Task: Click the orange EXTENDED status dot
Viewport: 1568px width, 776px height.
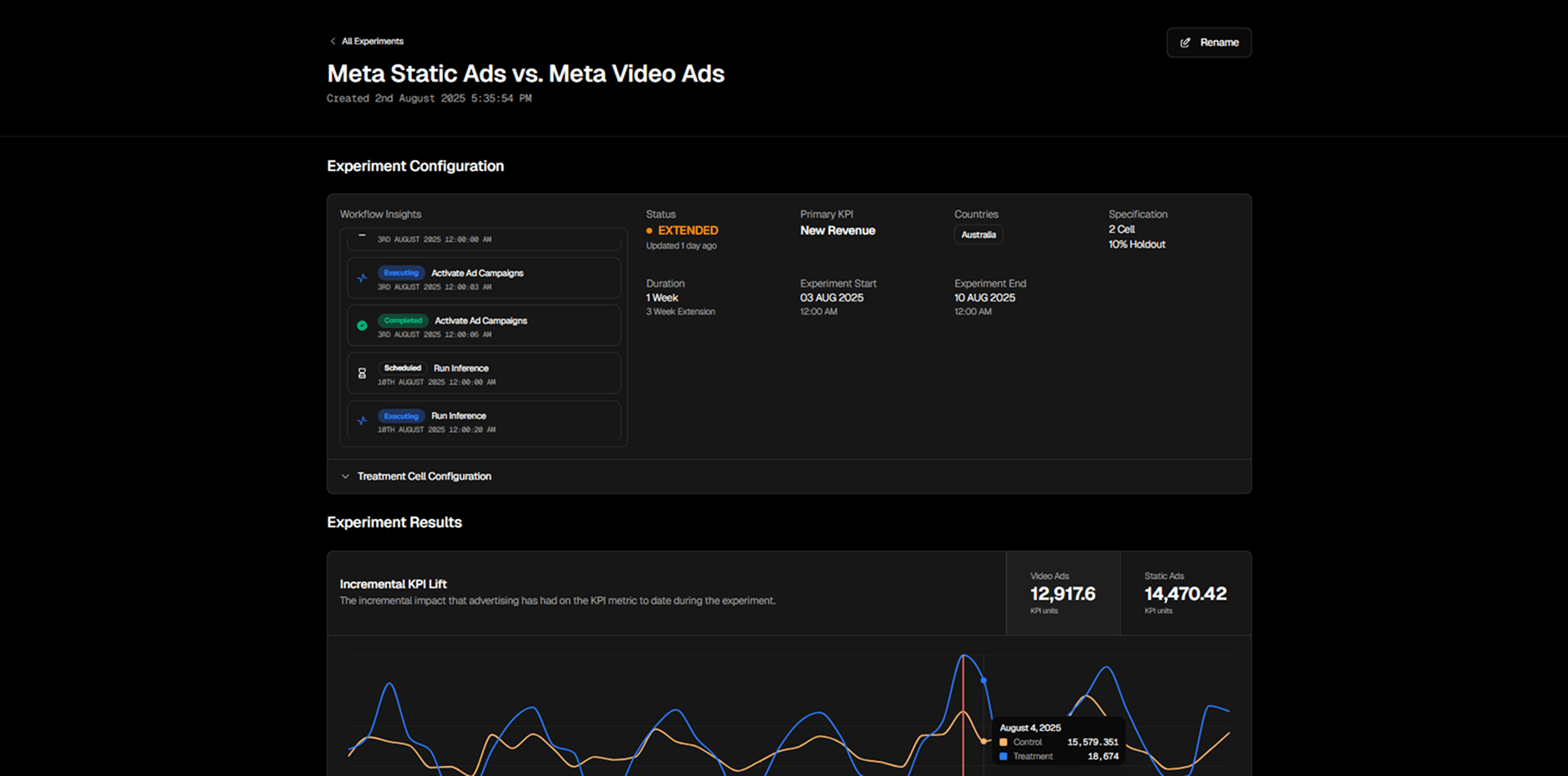Action: tap(649, 231)
